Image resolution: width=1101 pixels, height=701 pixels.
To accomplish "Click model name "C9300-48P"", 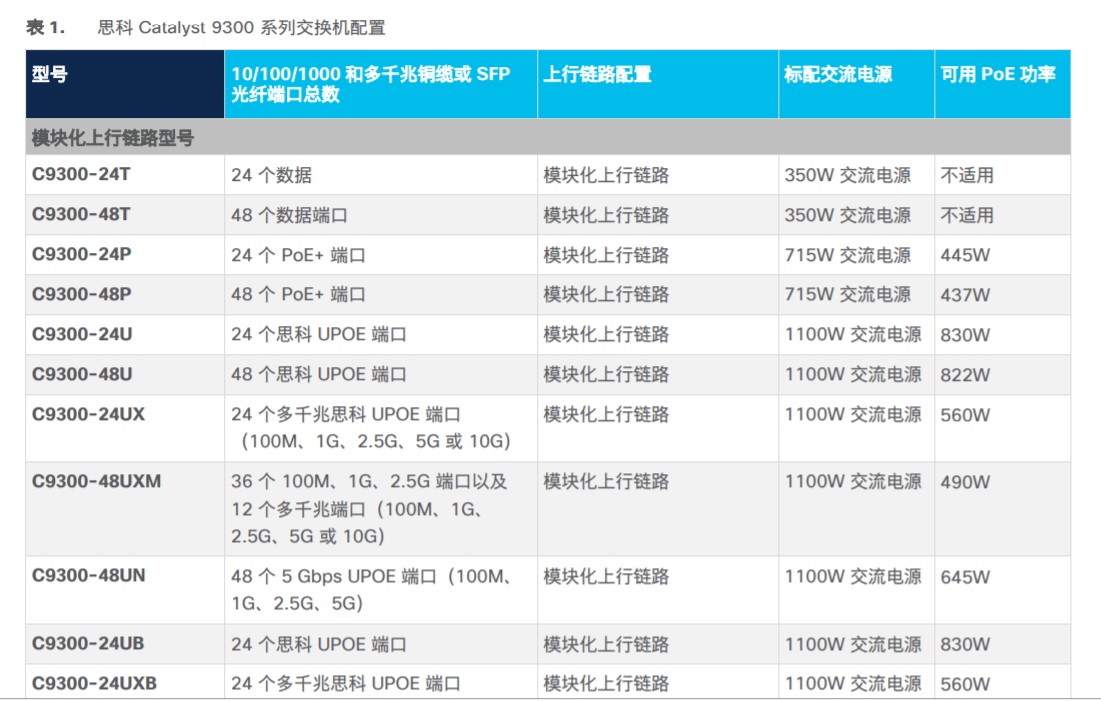I will click(x=81, y=294).
